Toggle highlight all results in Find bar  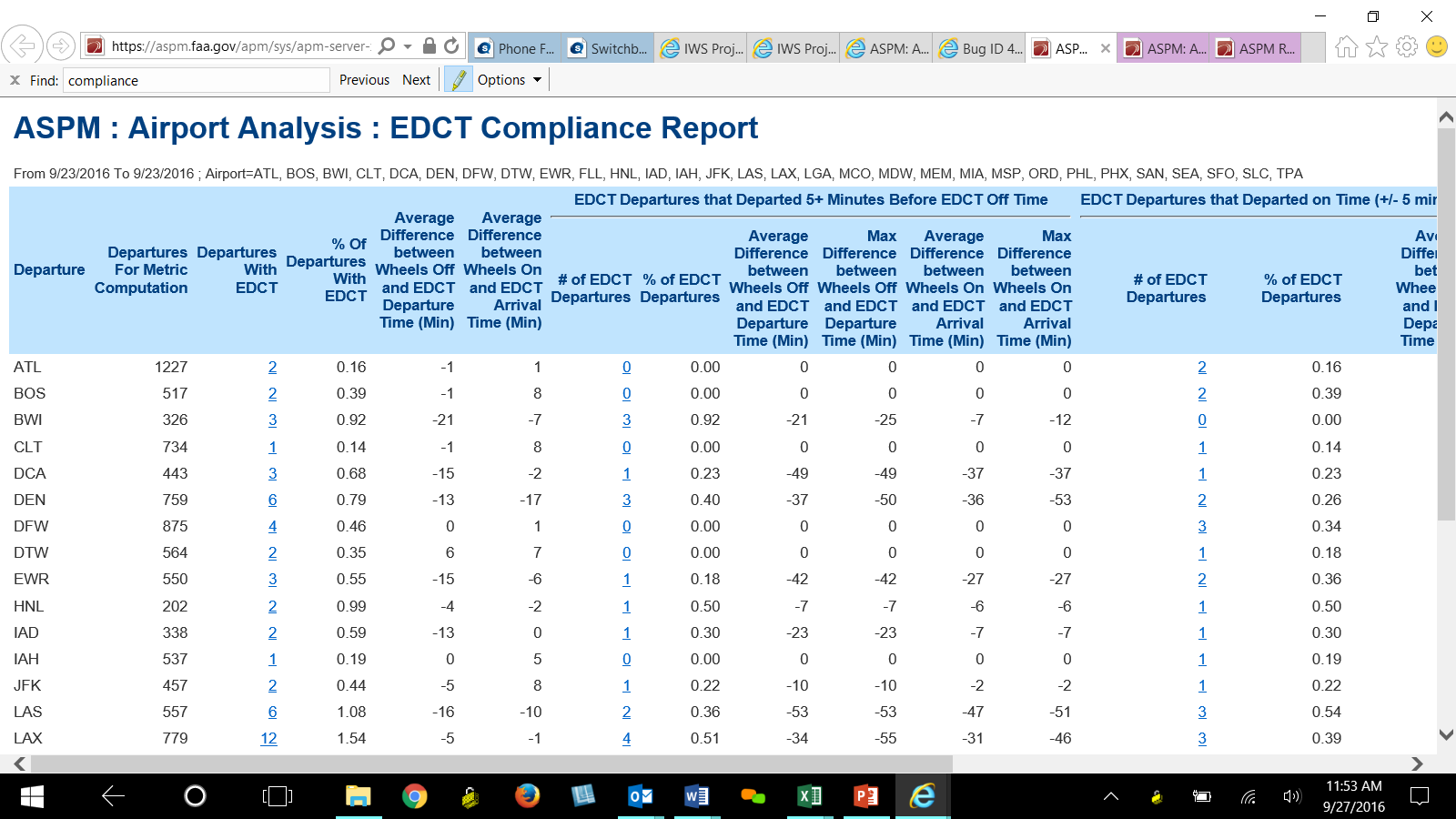[454, 79]
